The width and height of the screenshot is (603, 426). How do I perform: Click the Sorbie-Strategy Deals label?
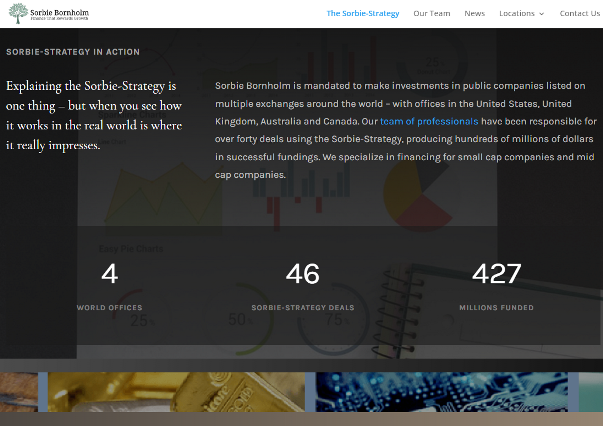(303, 308)
